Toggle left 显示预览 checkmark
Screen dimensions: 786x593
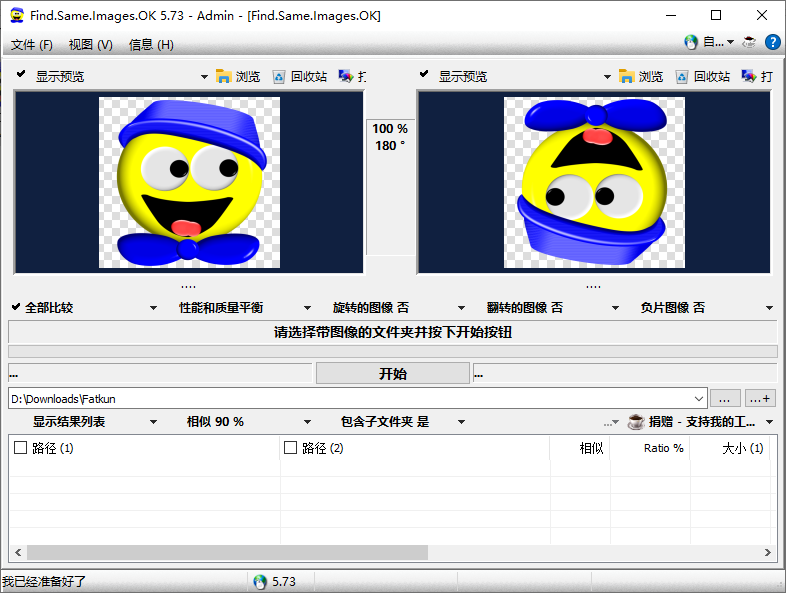(x=21, y=74)
